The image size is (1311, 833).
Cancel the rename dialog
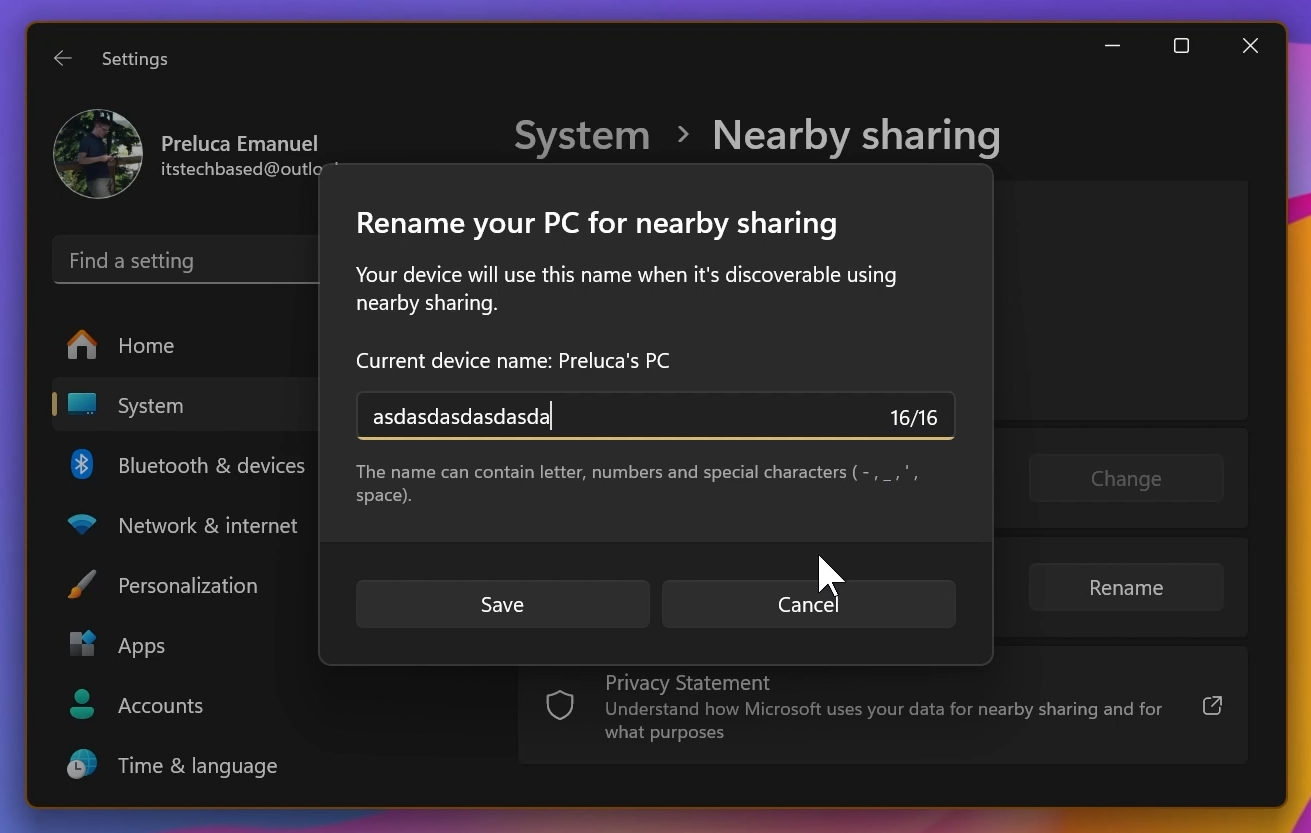coord(808,604)
